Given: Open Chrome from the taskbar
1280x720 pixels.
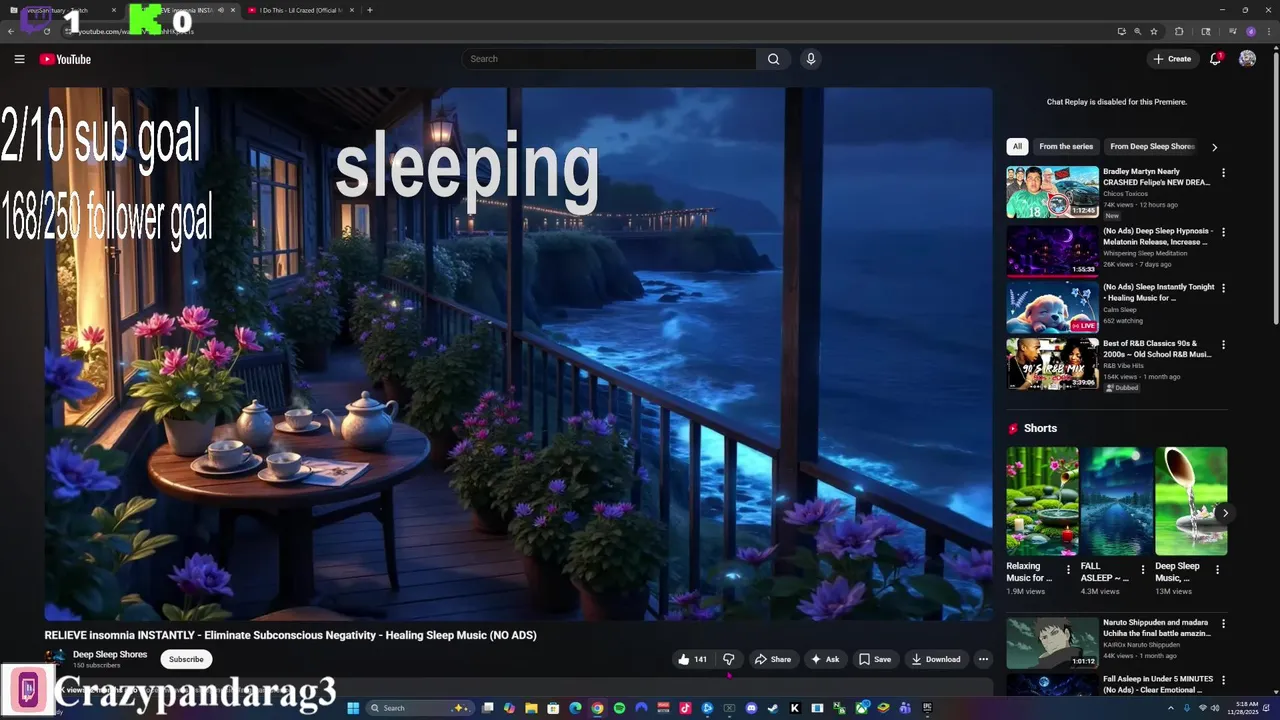Looking at the screenshot, I should [597, 708].
